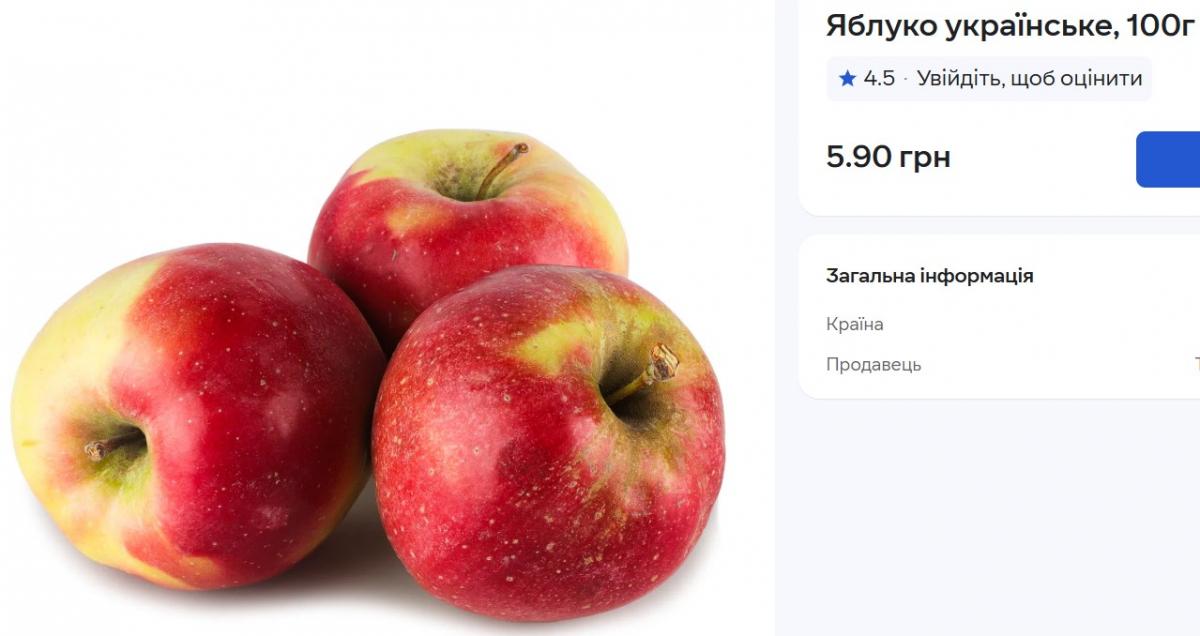The image size is (1200, 636).
Task: Click the stem of the left apple
Action: (112, 444)
